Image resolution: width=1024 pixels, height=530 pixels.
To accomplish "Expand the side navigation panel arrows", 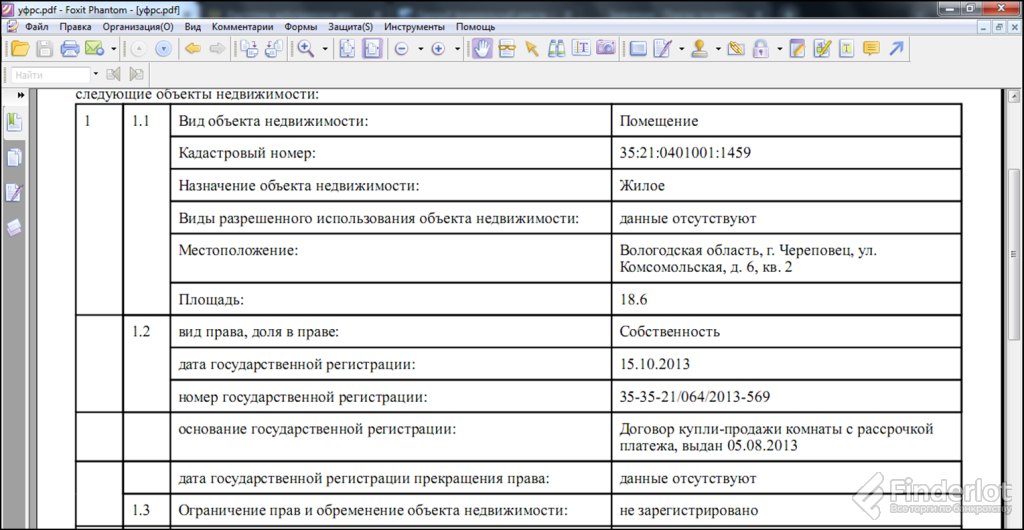I will click(x=21, y=94).
